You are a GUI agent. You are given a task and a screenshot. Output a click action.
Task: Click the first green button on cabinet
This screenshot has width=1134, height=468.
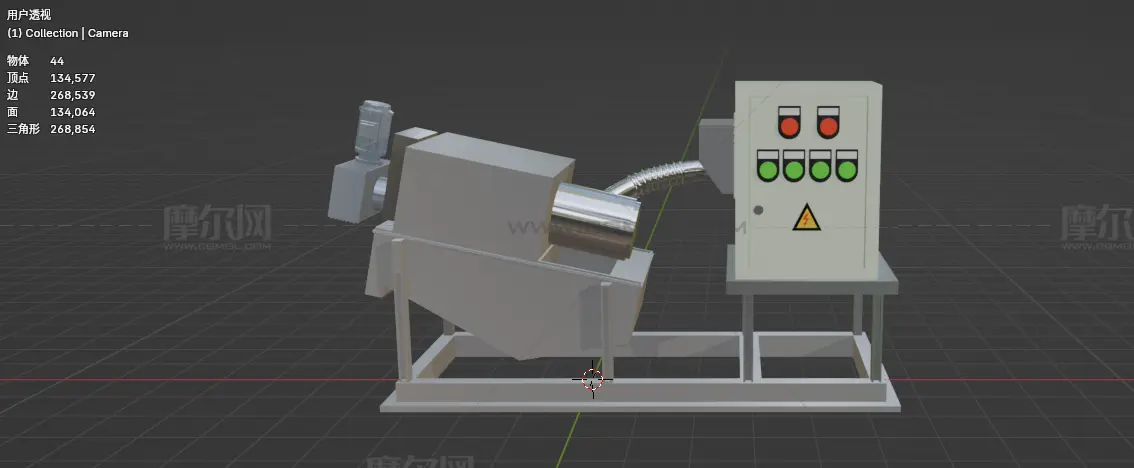click(769, 169)
